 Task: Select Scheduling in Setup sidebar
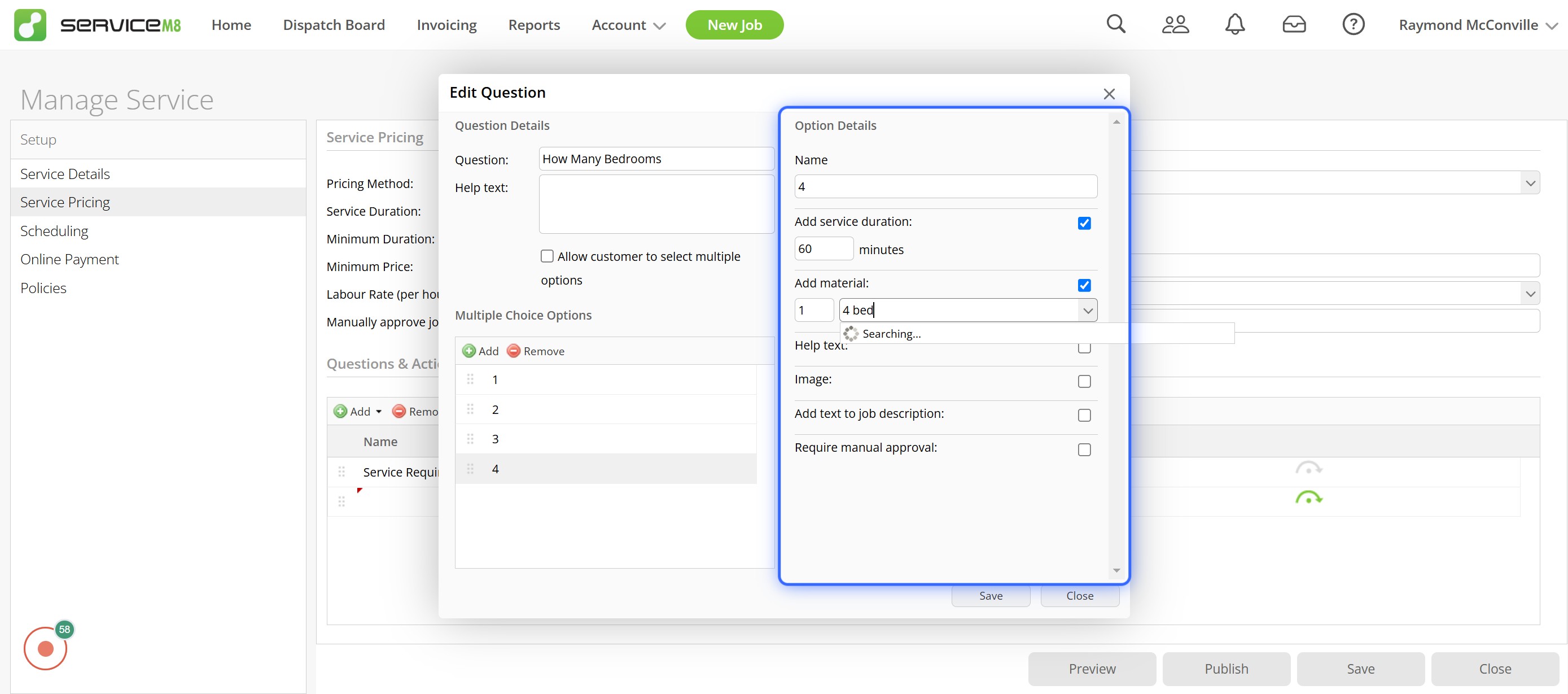158,231
